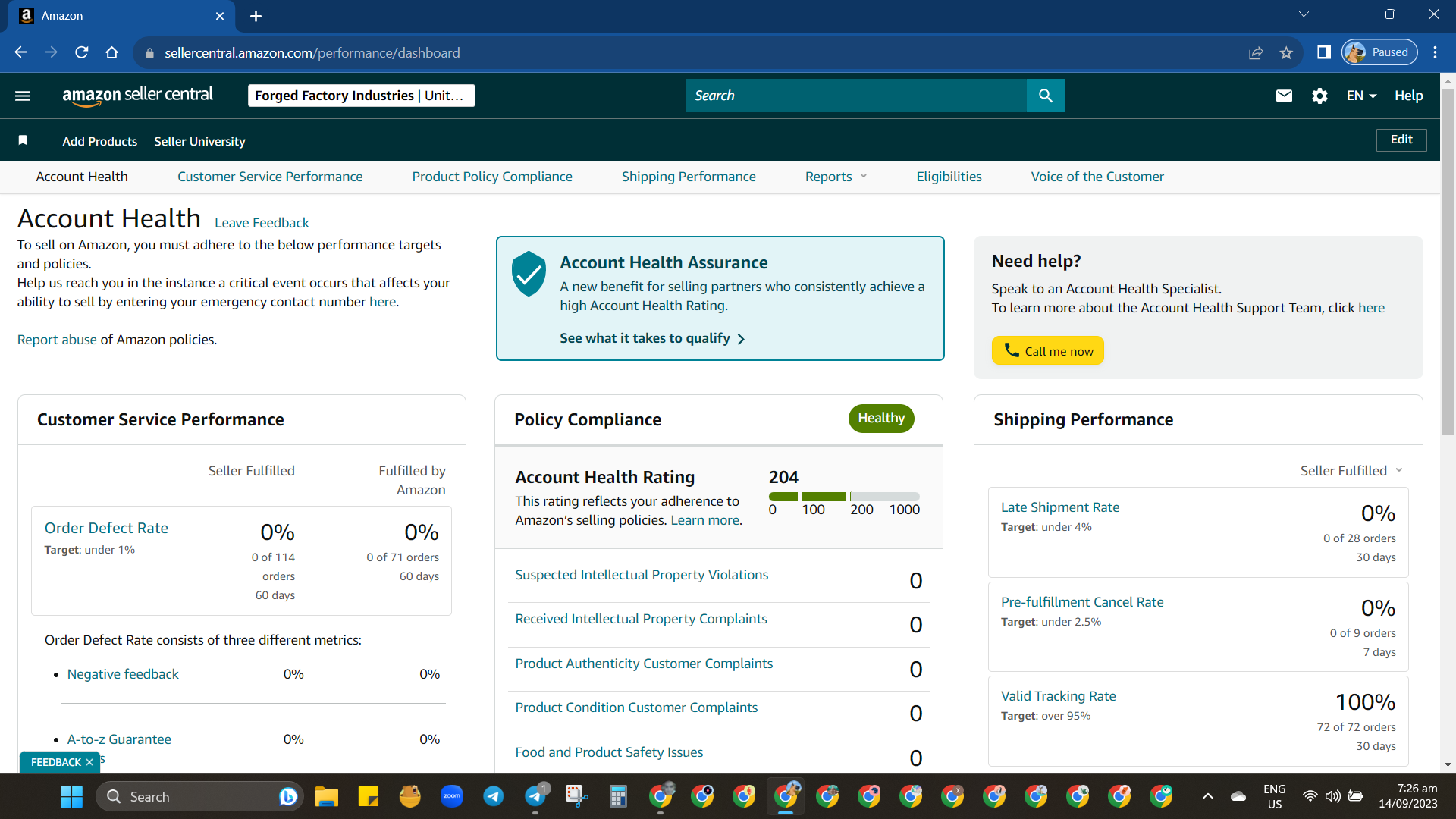Launch File Explorer from the taskbar
The height and width of the screenshot is (819, 1456).
tap(327, 796)
